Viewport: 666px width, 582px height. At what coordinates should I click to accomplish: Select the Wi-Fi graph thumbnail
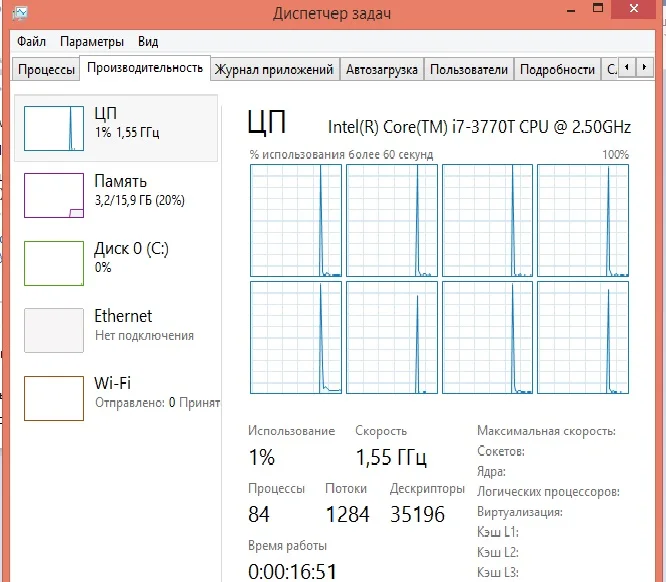click(x=54, y=398)
